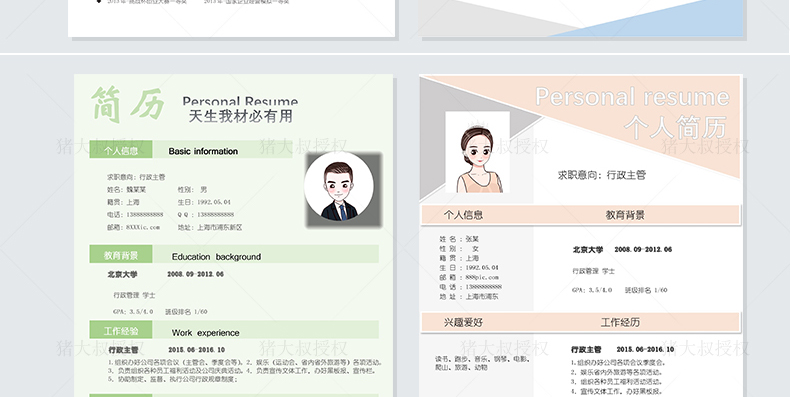Click hobbies line '读书、跑步、音乐、钢琴、电影'
The width and height of the screenshot is (790, 397).
pos(482,359)
